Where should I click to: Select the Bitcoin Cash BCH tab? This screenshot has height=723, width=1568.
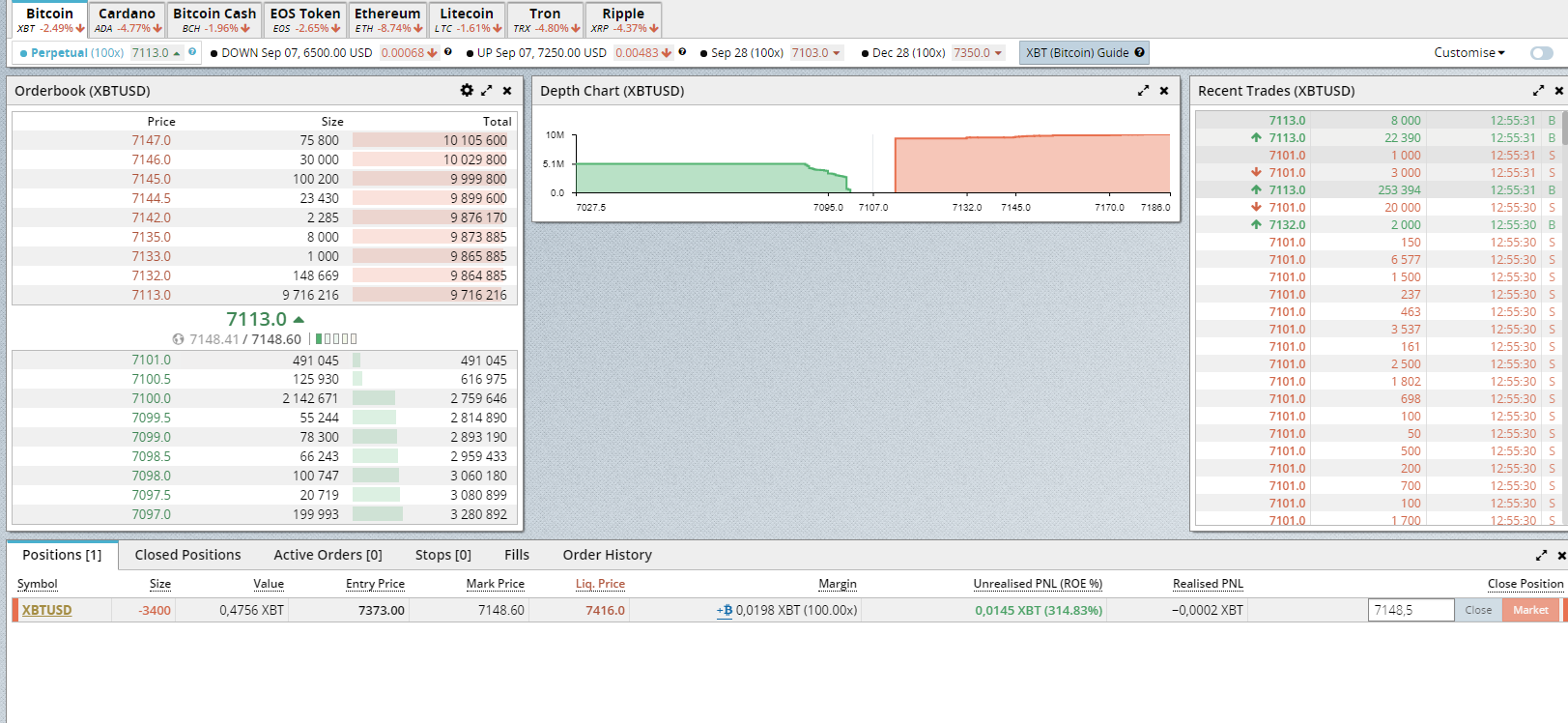point(214,20)
